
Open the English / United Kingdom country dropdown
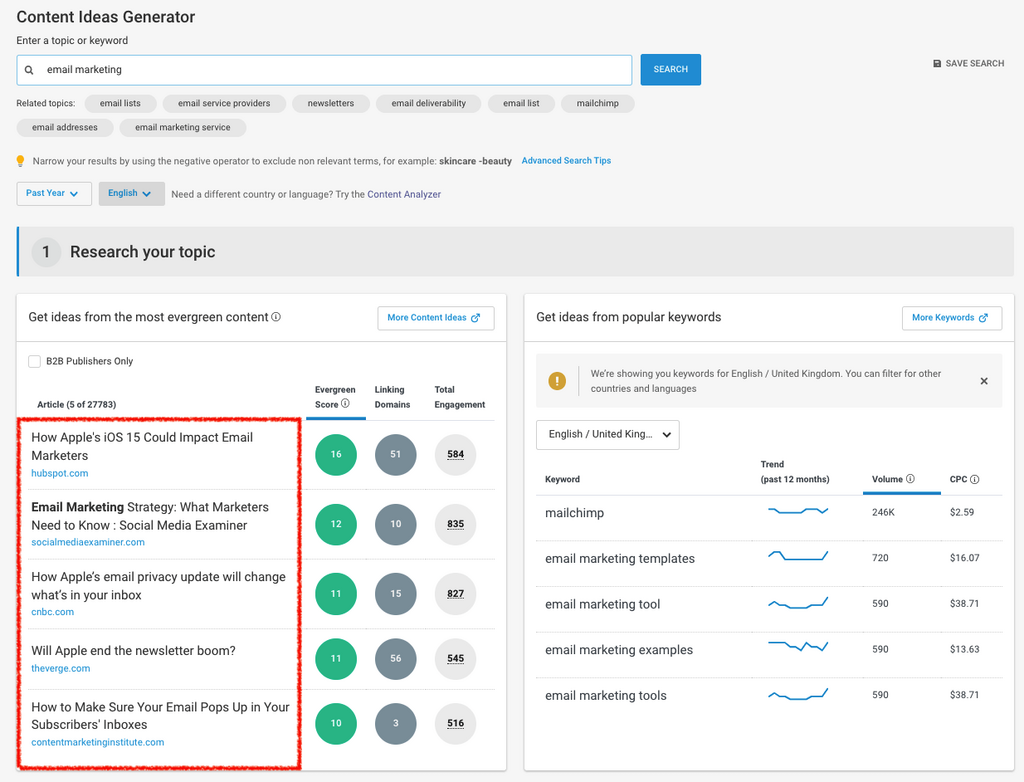coord(607,434)
